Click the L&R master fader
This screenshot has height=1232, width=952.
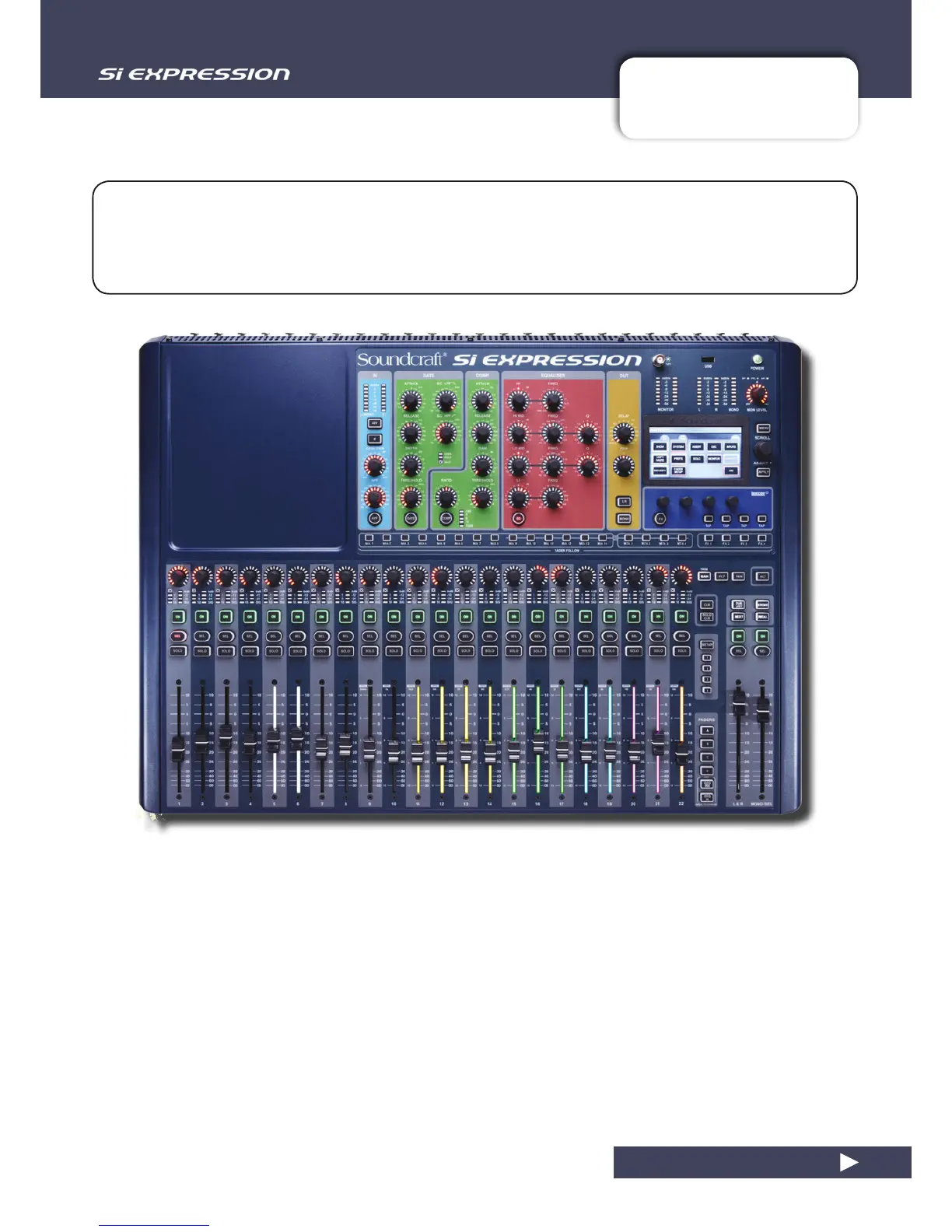click(739, 702)
